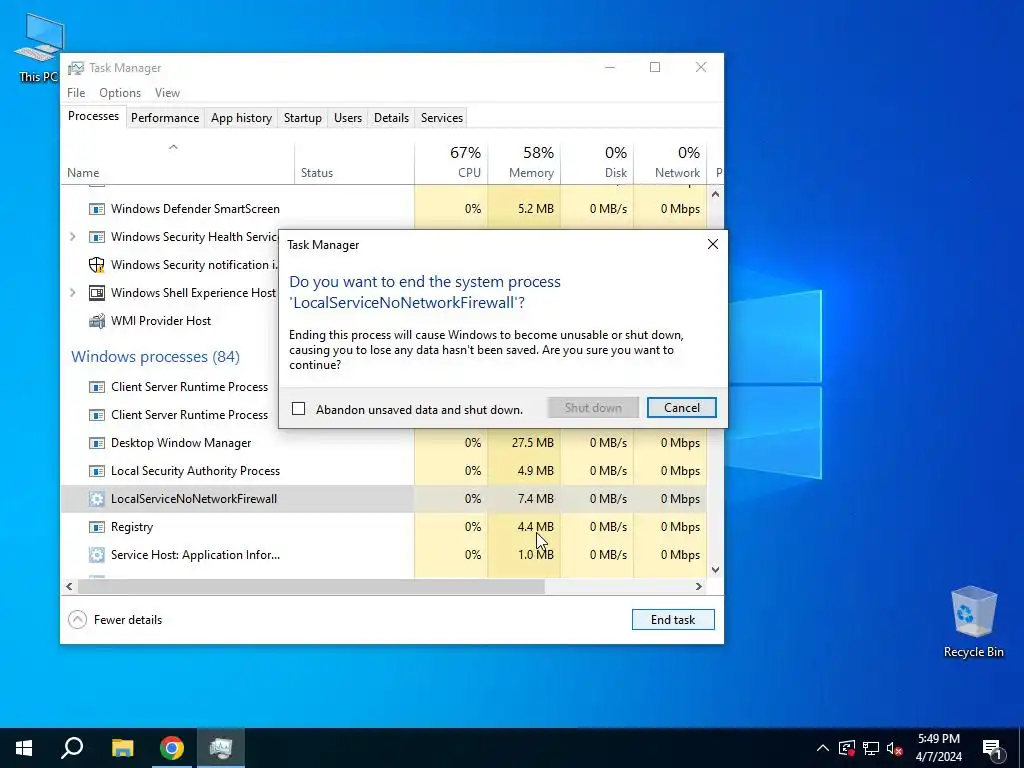Select WMI Provider Host row
Image resolution: width=1024 pixels, height=768 pixels.
pos(170,321)
